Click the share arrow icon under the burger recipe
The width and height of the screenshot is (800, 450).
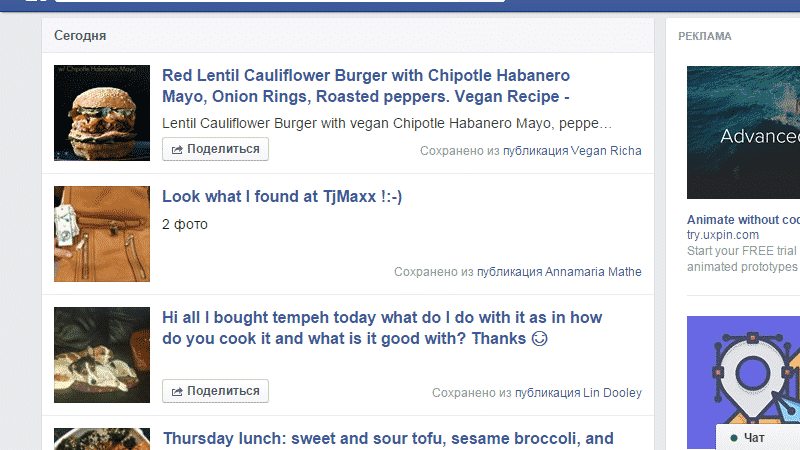point(177,149)
